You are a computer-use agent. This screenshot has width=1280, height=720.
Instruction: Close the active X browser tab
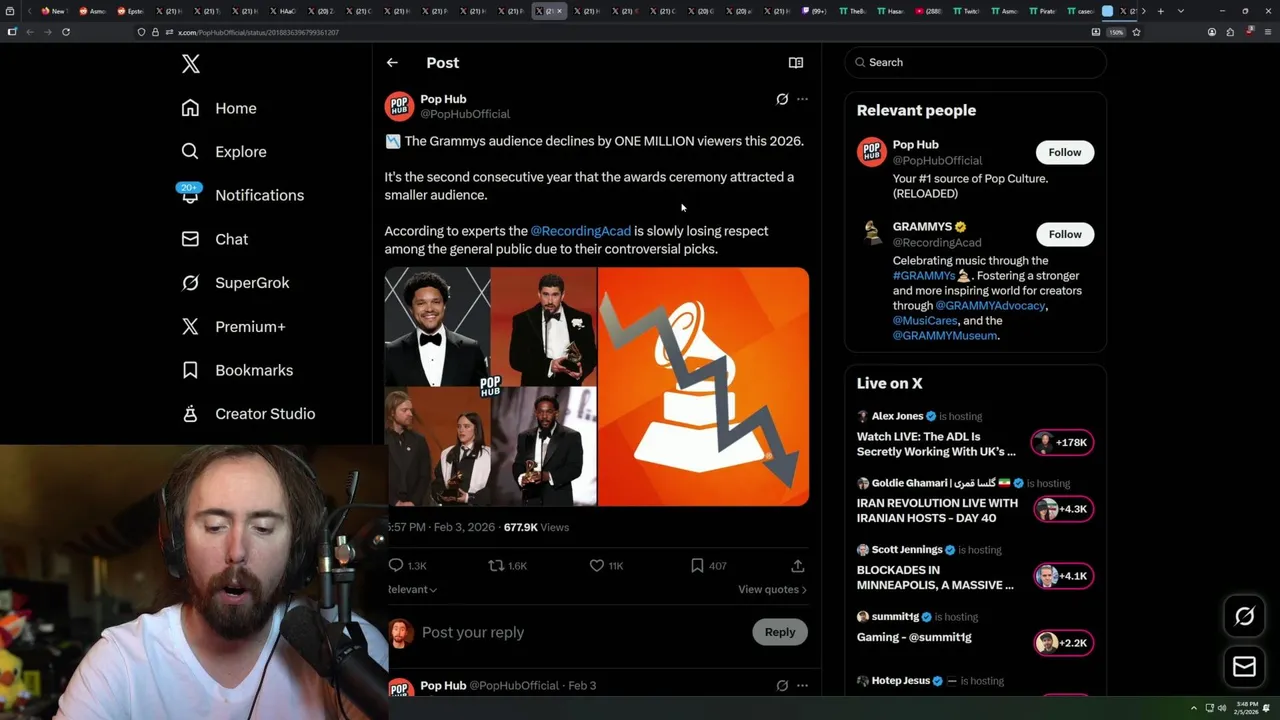(559, 11)
